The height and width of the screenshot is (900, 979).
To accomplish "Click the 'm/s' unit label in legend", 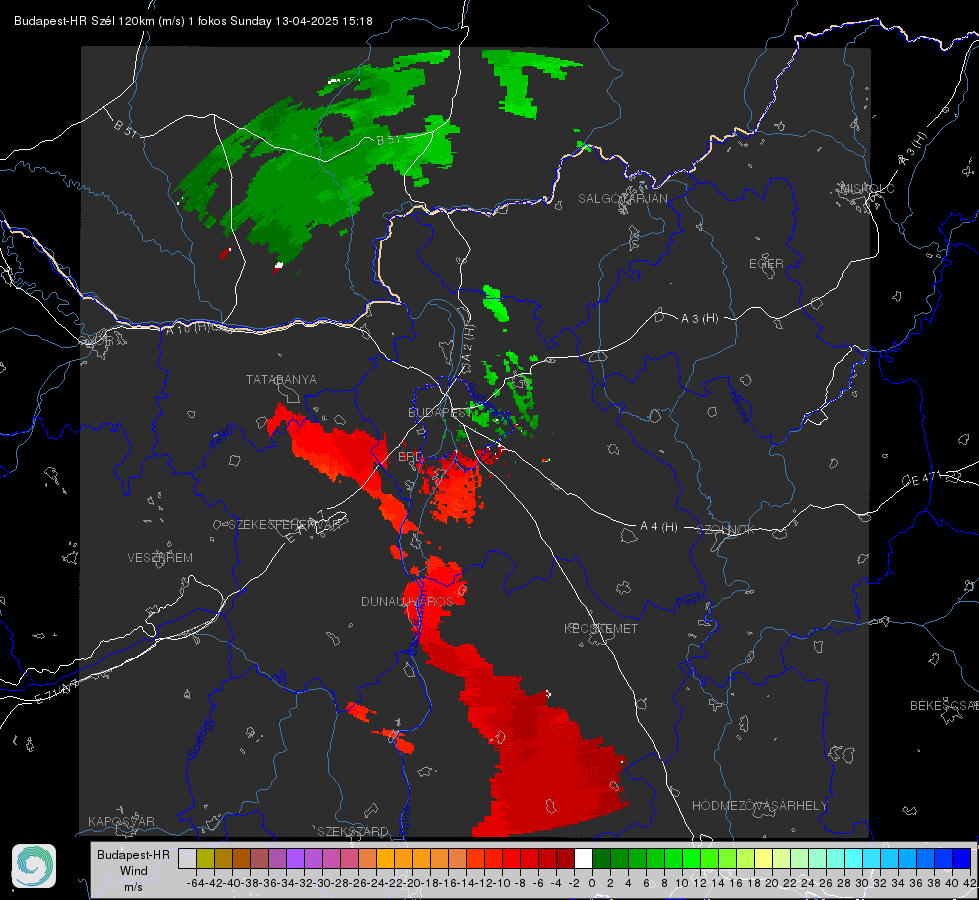I will click(x=133, y=887).
